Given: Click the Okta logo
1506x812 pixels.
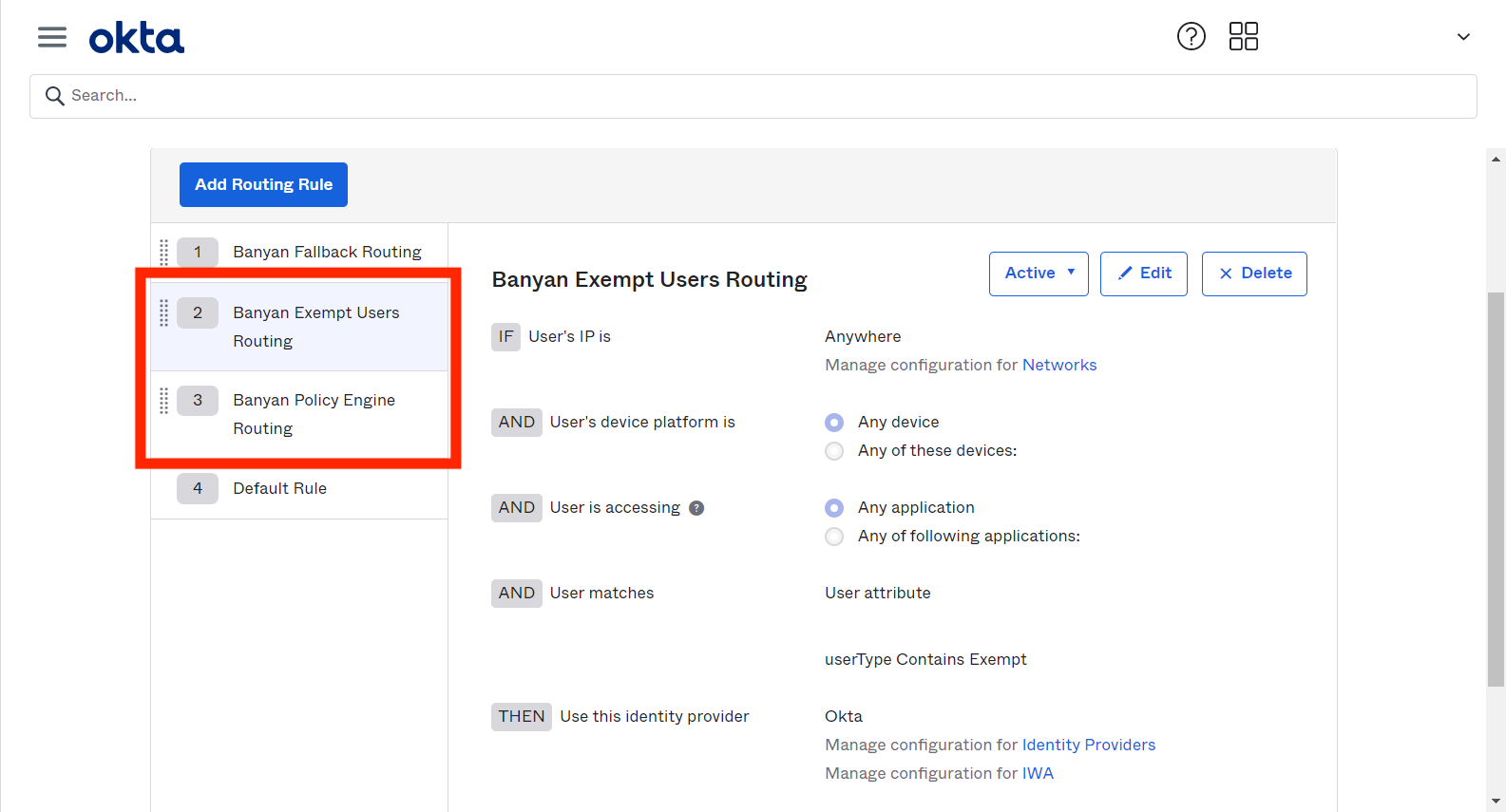Looking at the screenshot, I should (136, 39).
